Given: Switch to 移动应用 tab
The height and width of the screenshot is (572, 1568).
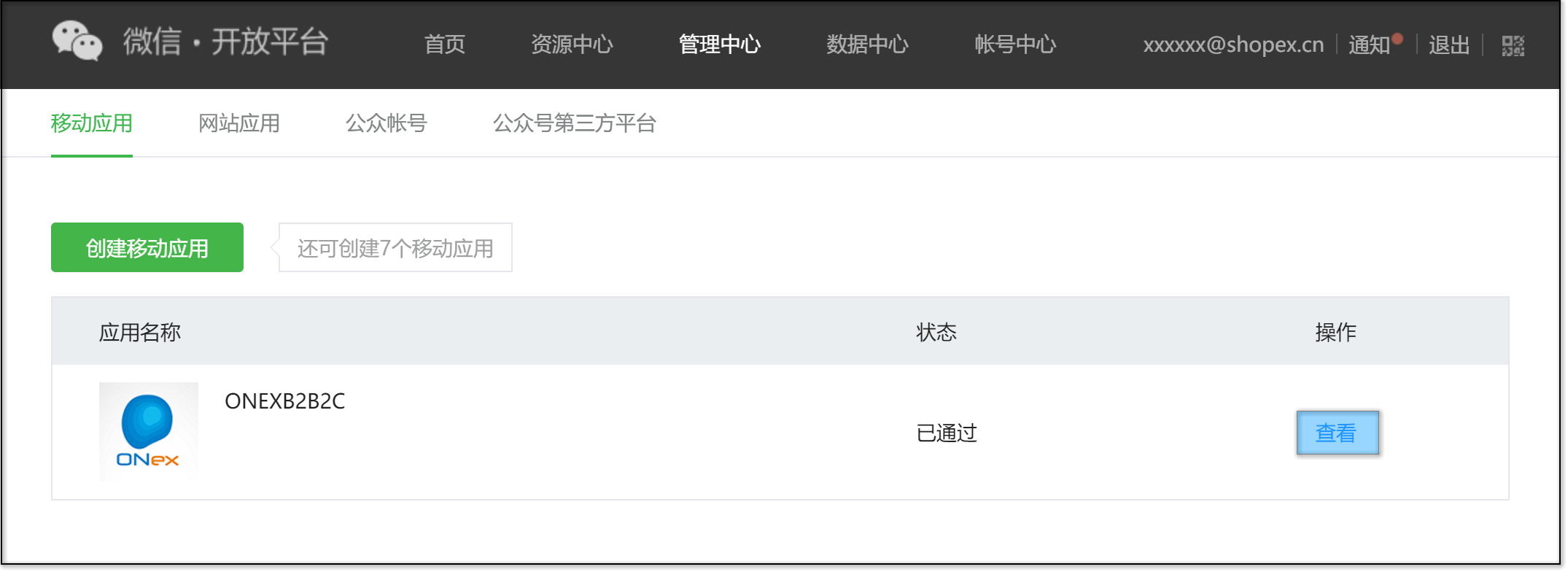Looking at the screenshot, I should pos(92,123).
